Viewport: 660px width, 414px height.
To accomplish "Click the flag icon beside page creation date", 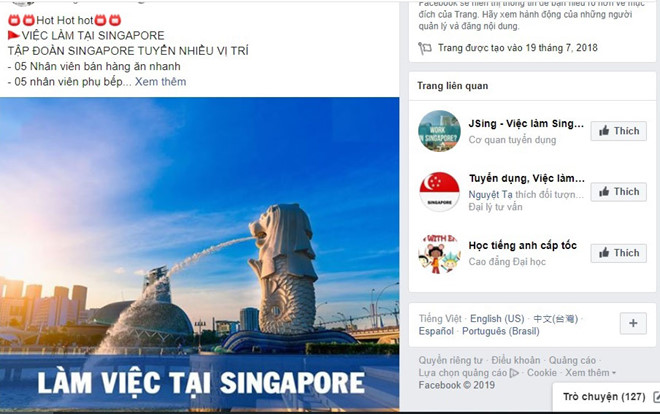I will (425, 48).
